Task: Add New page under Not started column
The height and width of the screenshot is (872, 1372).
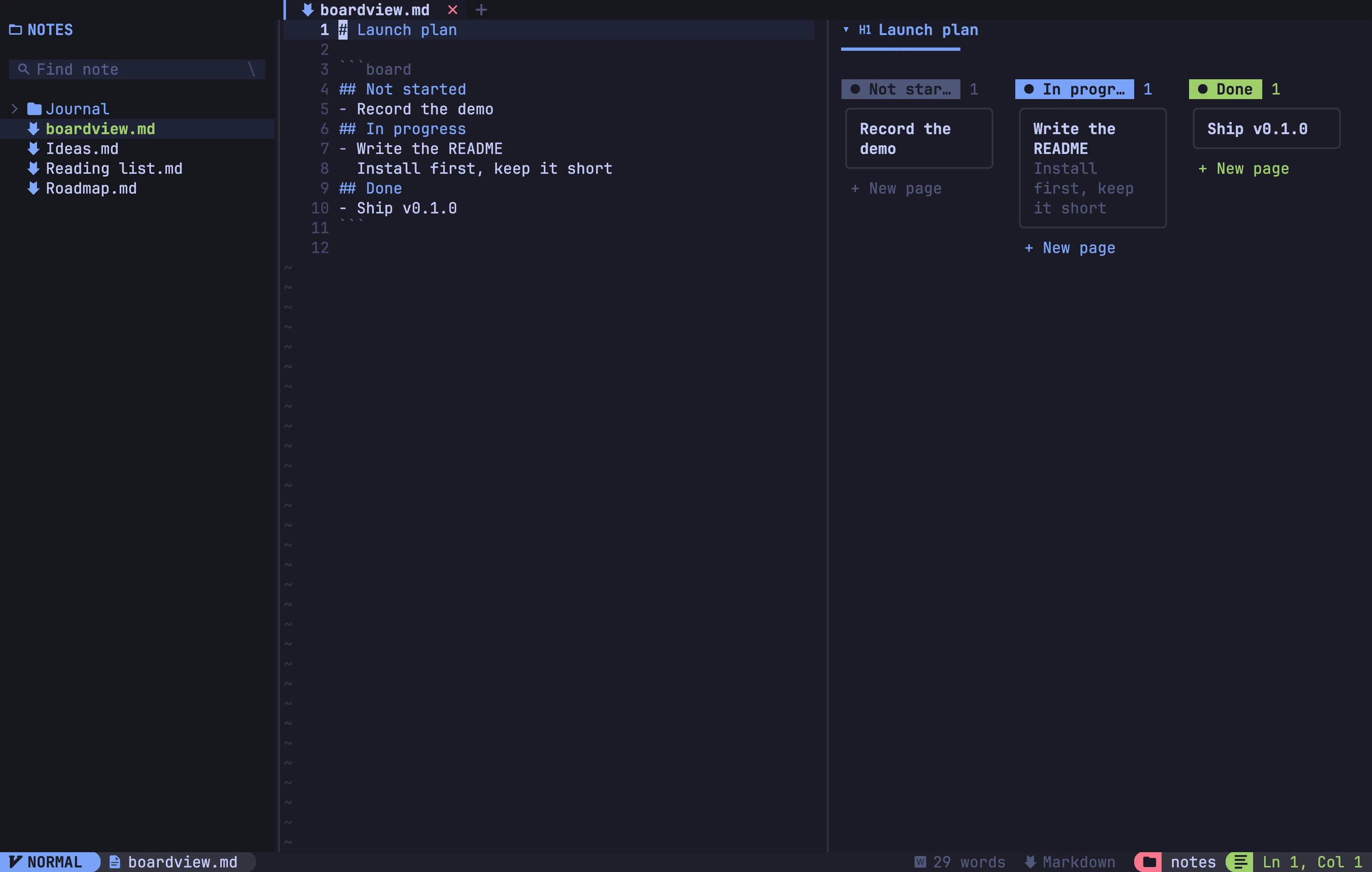Action: click(x=896, y=188)
